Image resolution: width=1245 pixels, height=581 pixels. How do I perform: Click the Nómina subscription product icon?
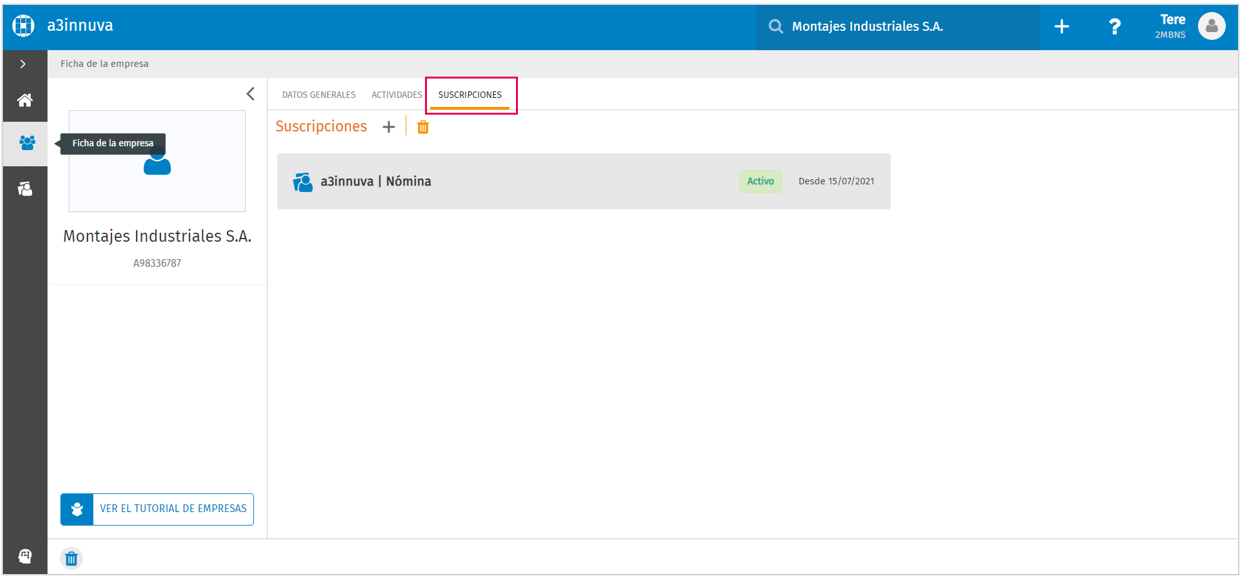point(303,182)
